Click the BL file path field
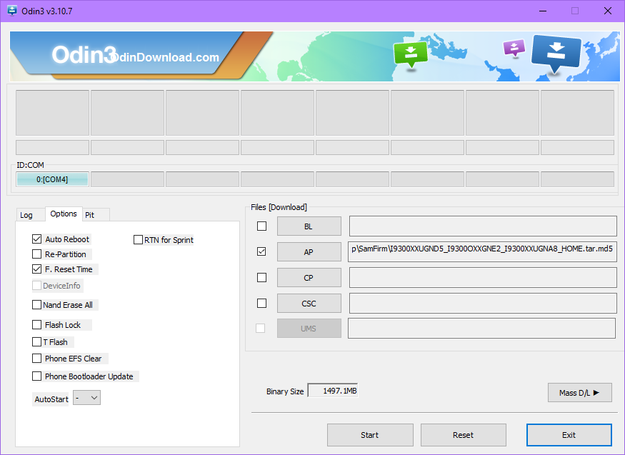 pos(483,226)
